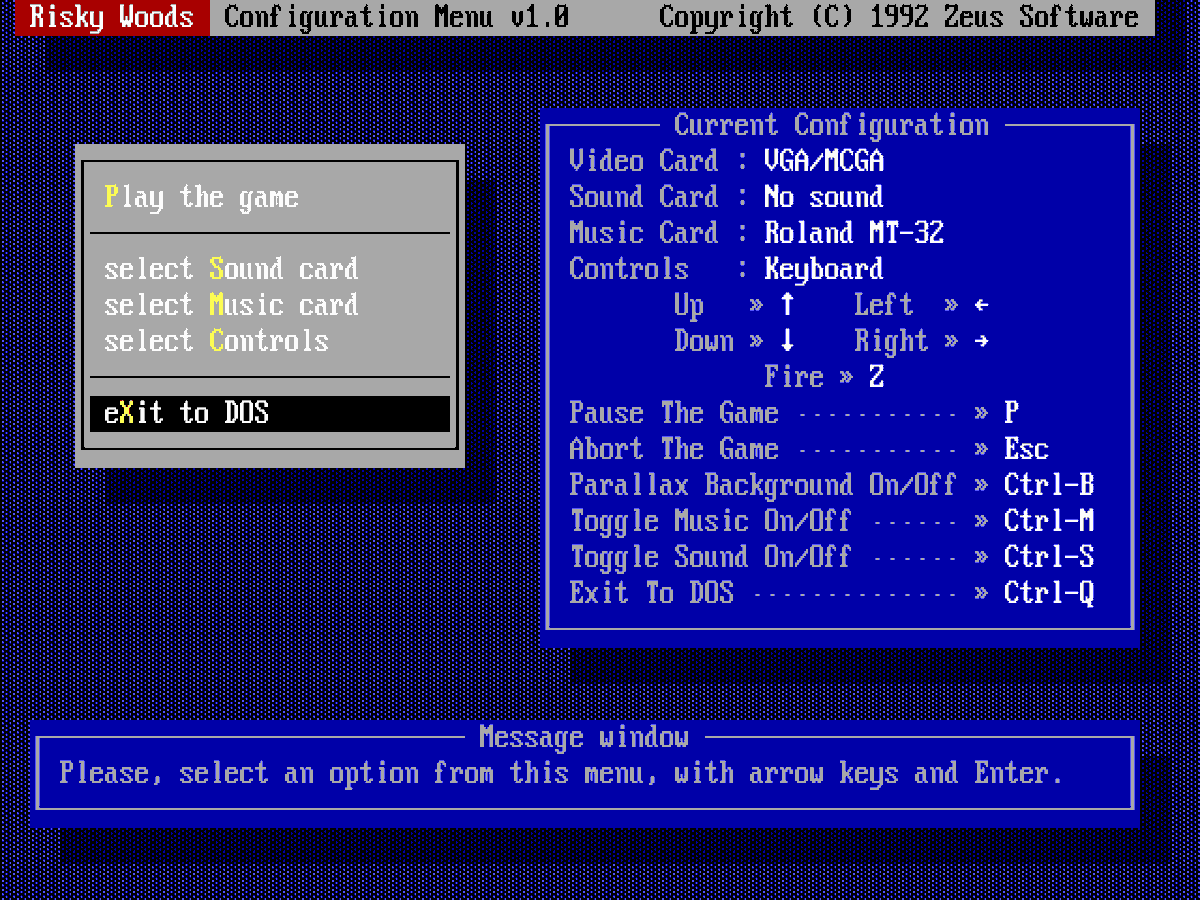Click the highlighted "eXit to DOS" menu entry

pos(270,413)
